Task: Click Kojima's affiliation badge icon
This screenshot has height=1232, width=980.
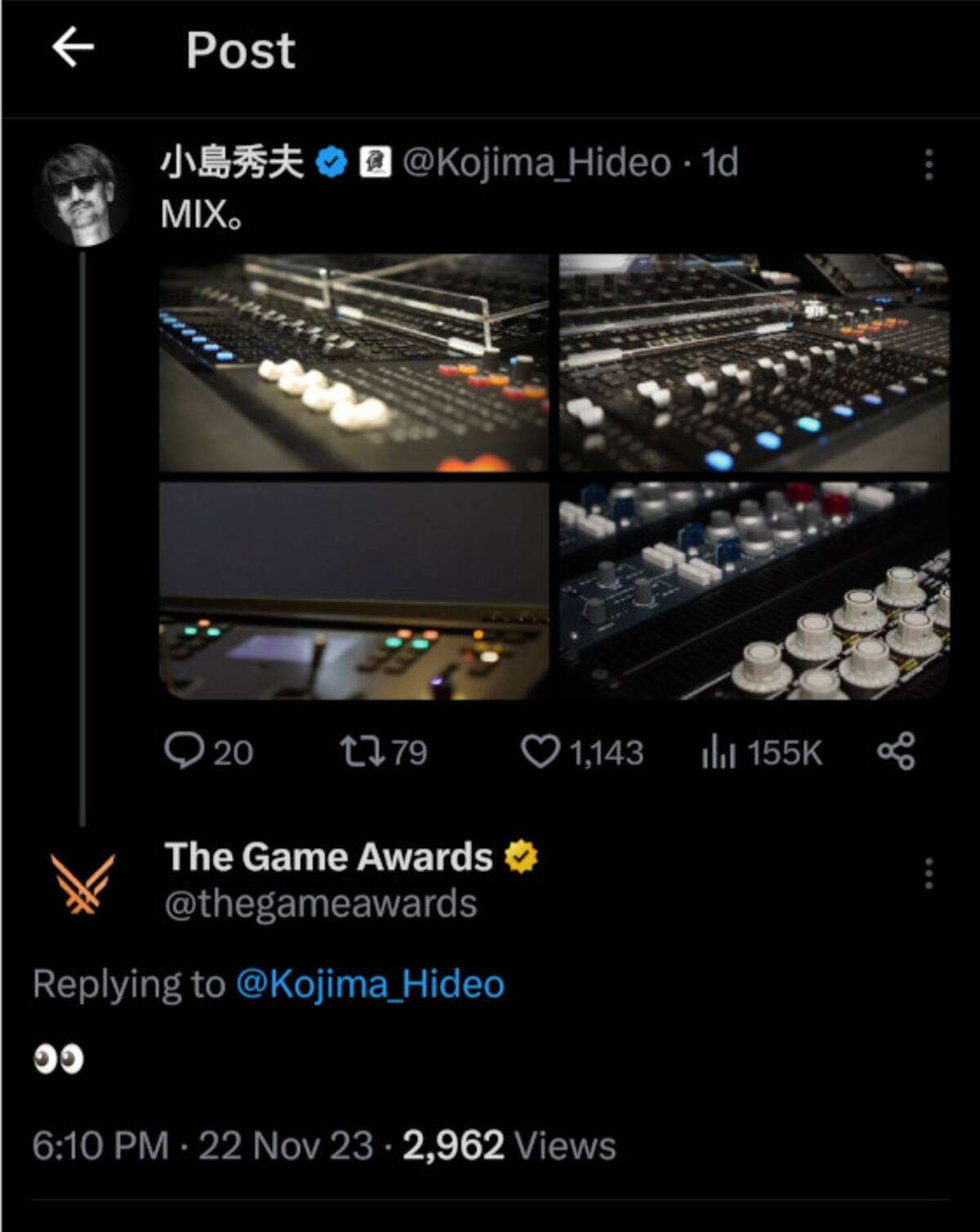Action: tap(375, 163)
